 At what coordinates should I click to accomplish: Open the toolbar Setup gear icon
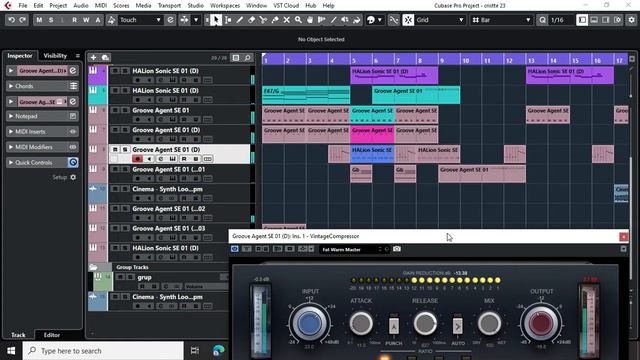click(632, 20)
